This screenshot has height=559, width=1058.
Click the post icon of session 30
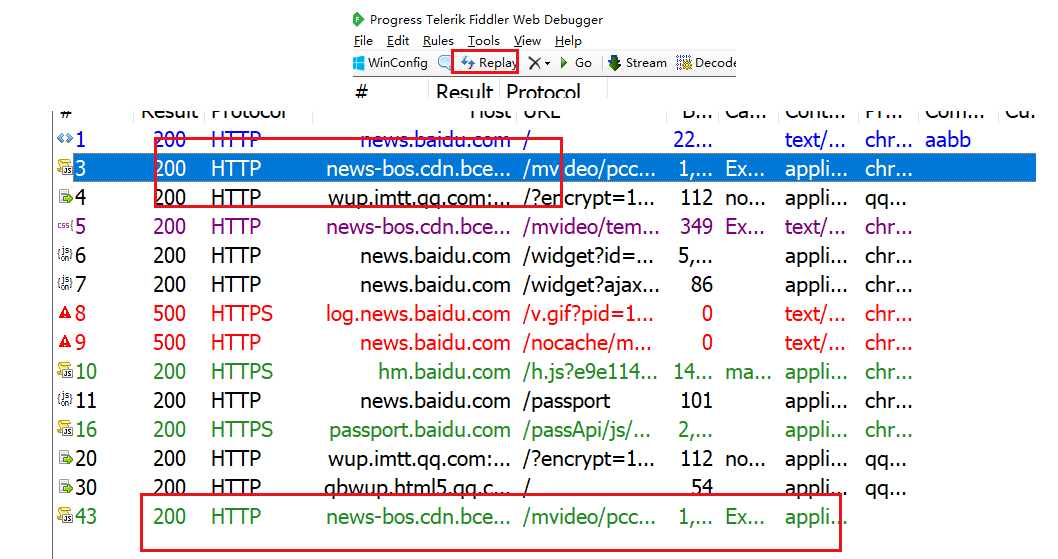pos(65,487)
